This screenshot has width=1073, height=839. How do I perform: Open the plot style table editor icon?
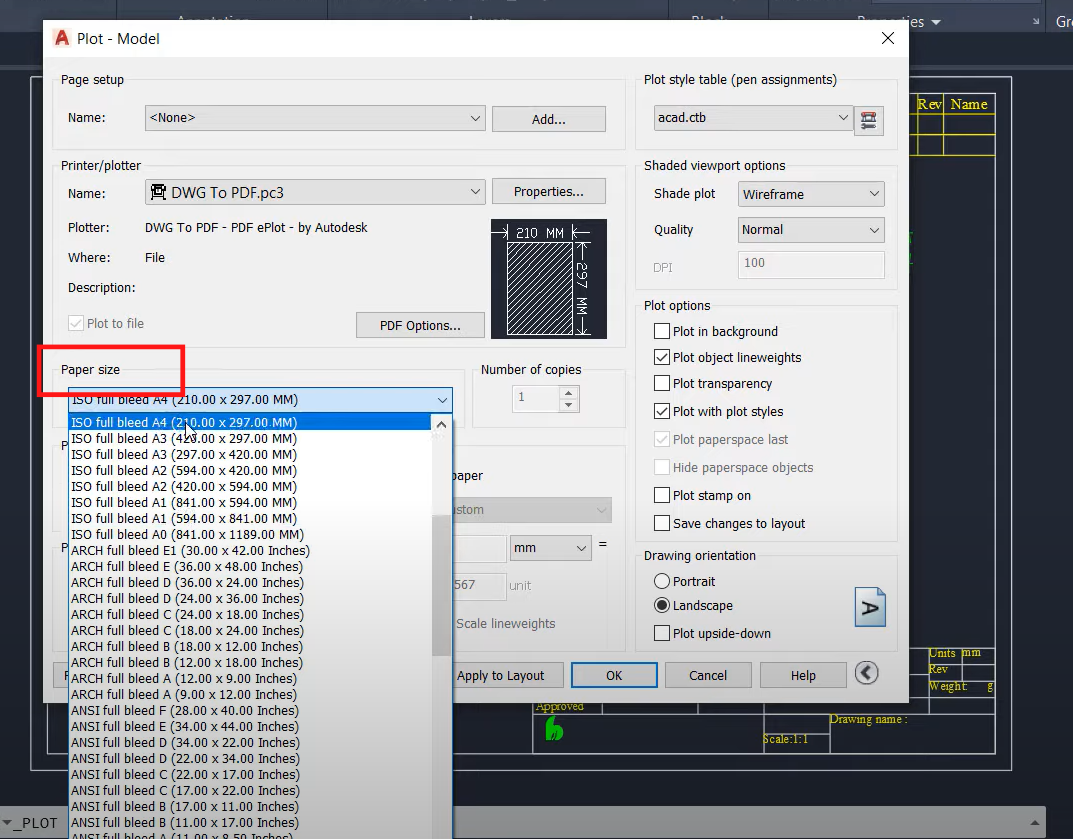point(868,120)
